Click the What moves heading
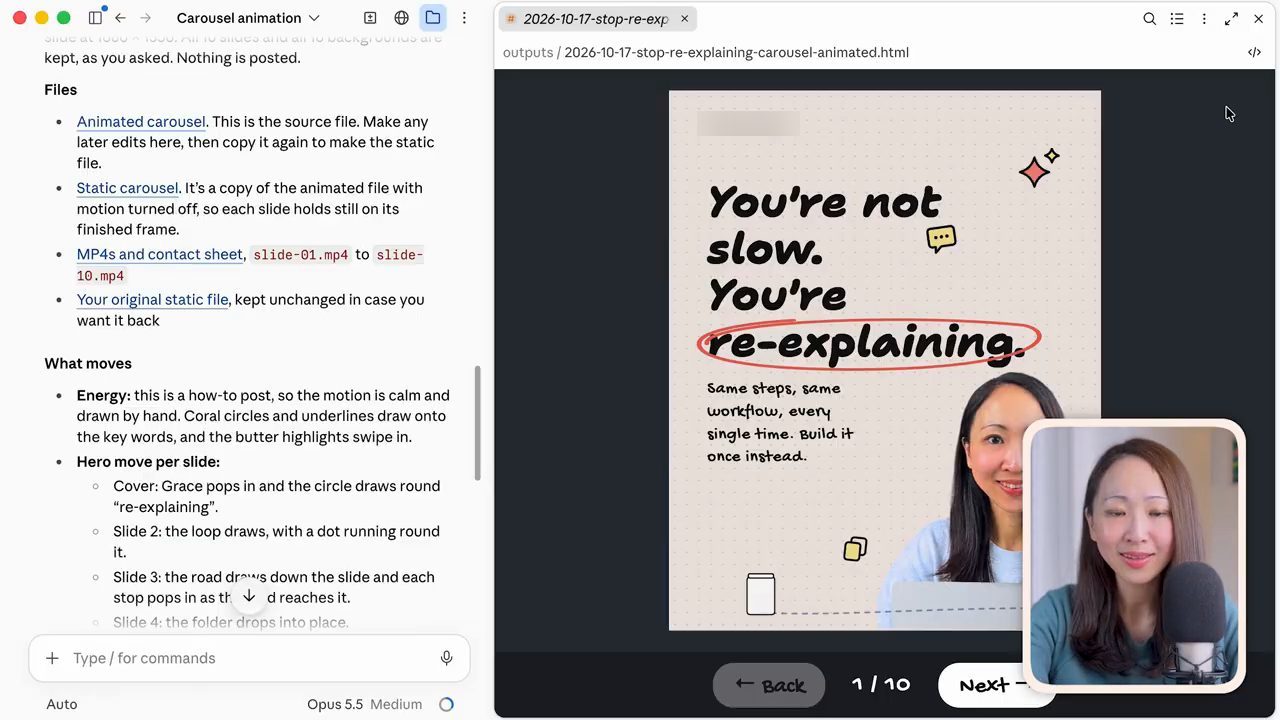Image resolution: width=1280 pixels, height=720 pixels. [x=88, y=364]
